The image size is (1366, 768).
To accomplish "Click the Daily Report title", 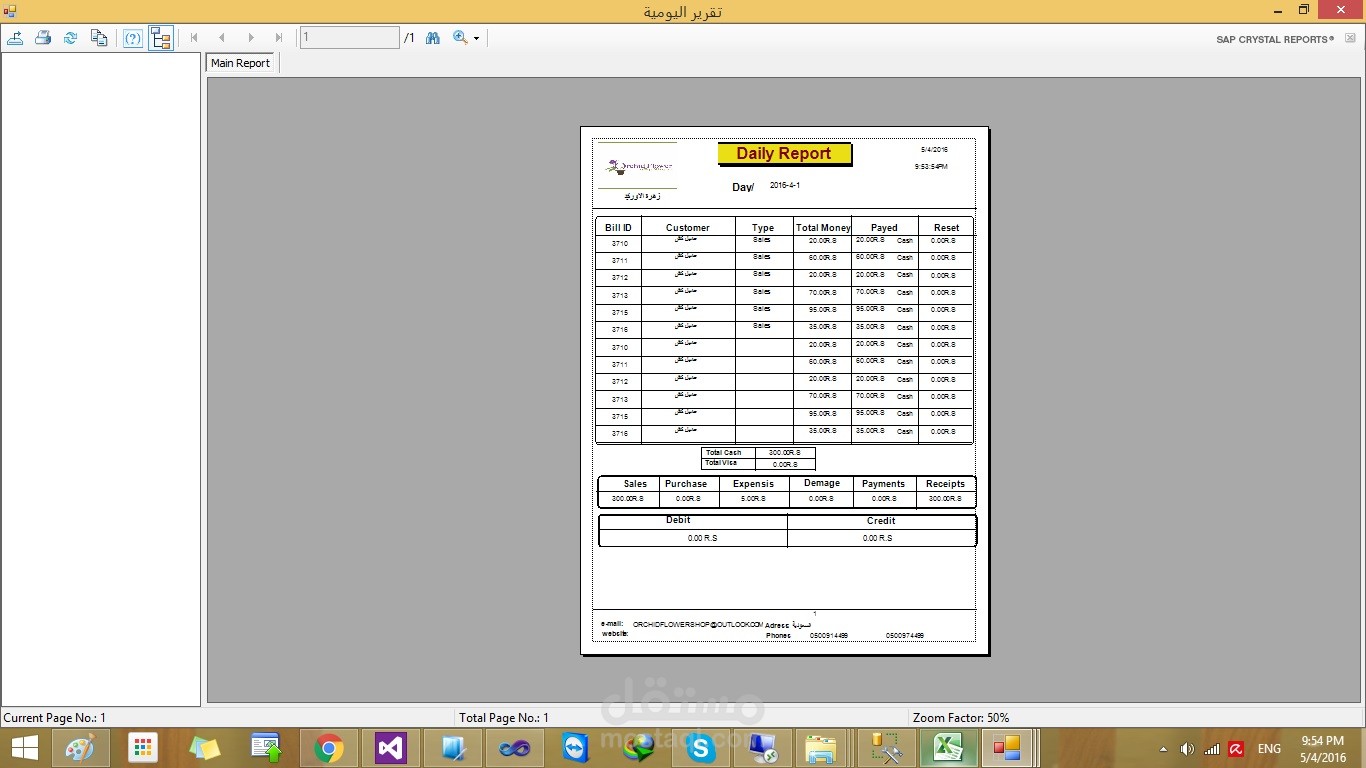I will point(784,154).
